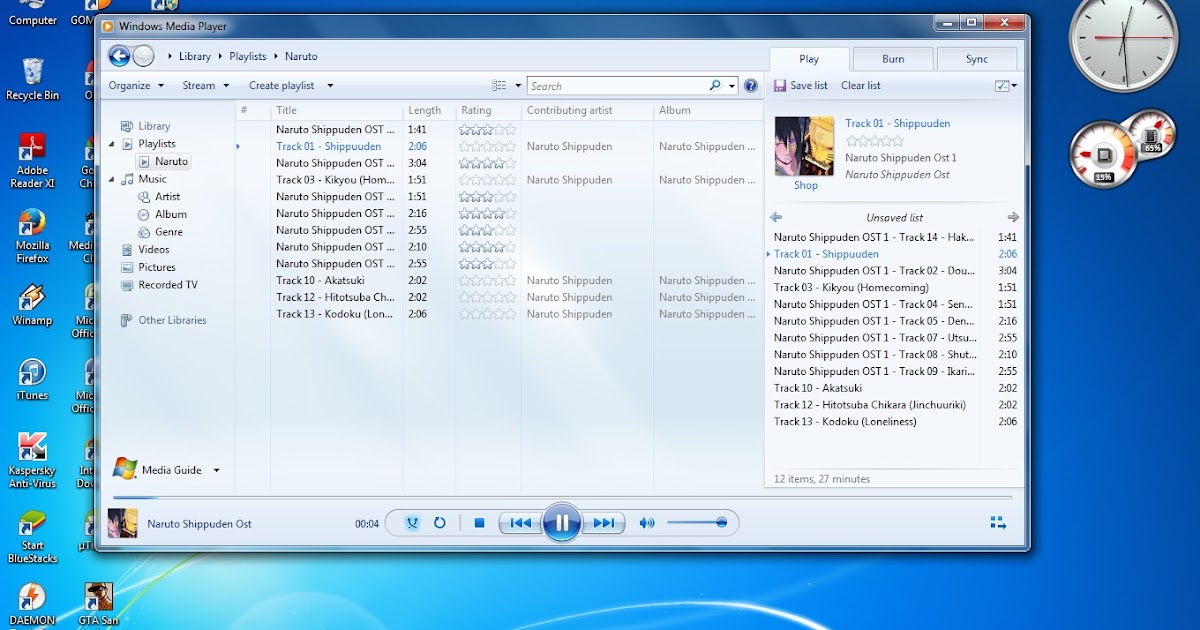Image resolution: width=1200 pixels, height=630 pixels.
Task: Switch to Now Playing view
Action: pyautogui.click(x=998, y=522)
